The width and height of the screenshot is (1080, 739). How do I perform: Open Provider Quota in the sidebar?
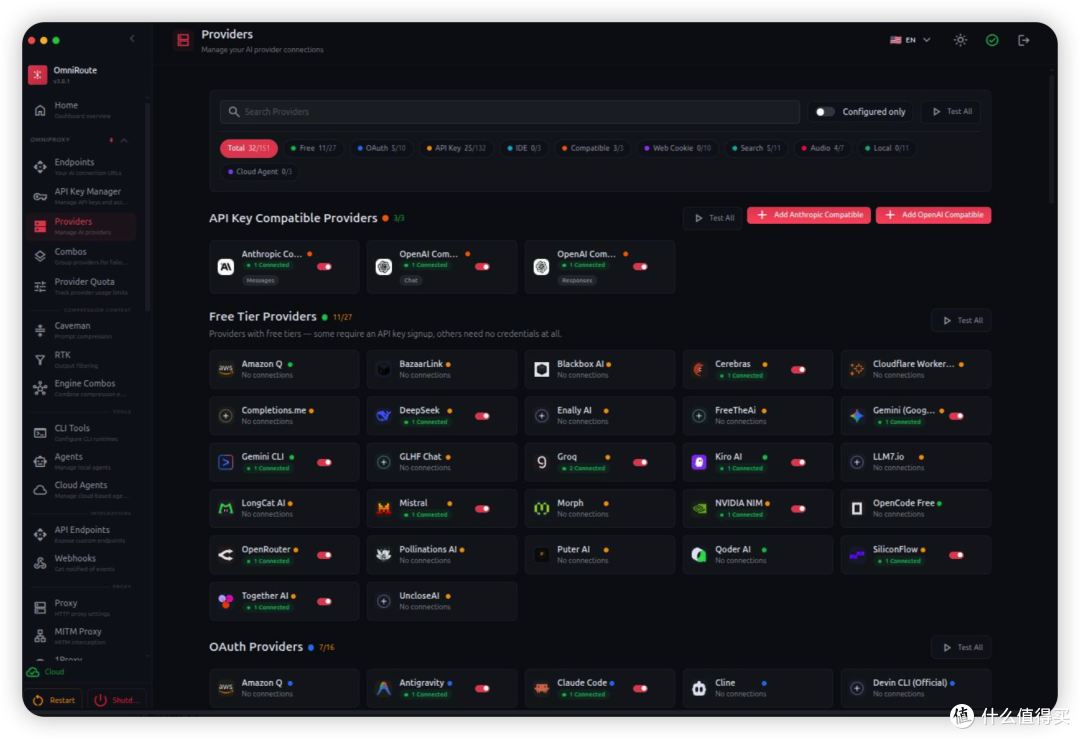83,286
